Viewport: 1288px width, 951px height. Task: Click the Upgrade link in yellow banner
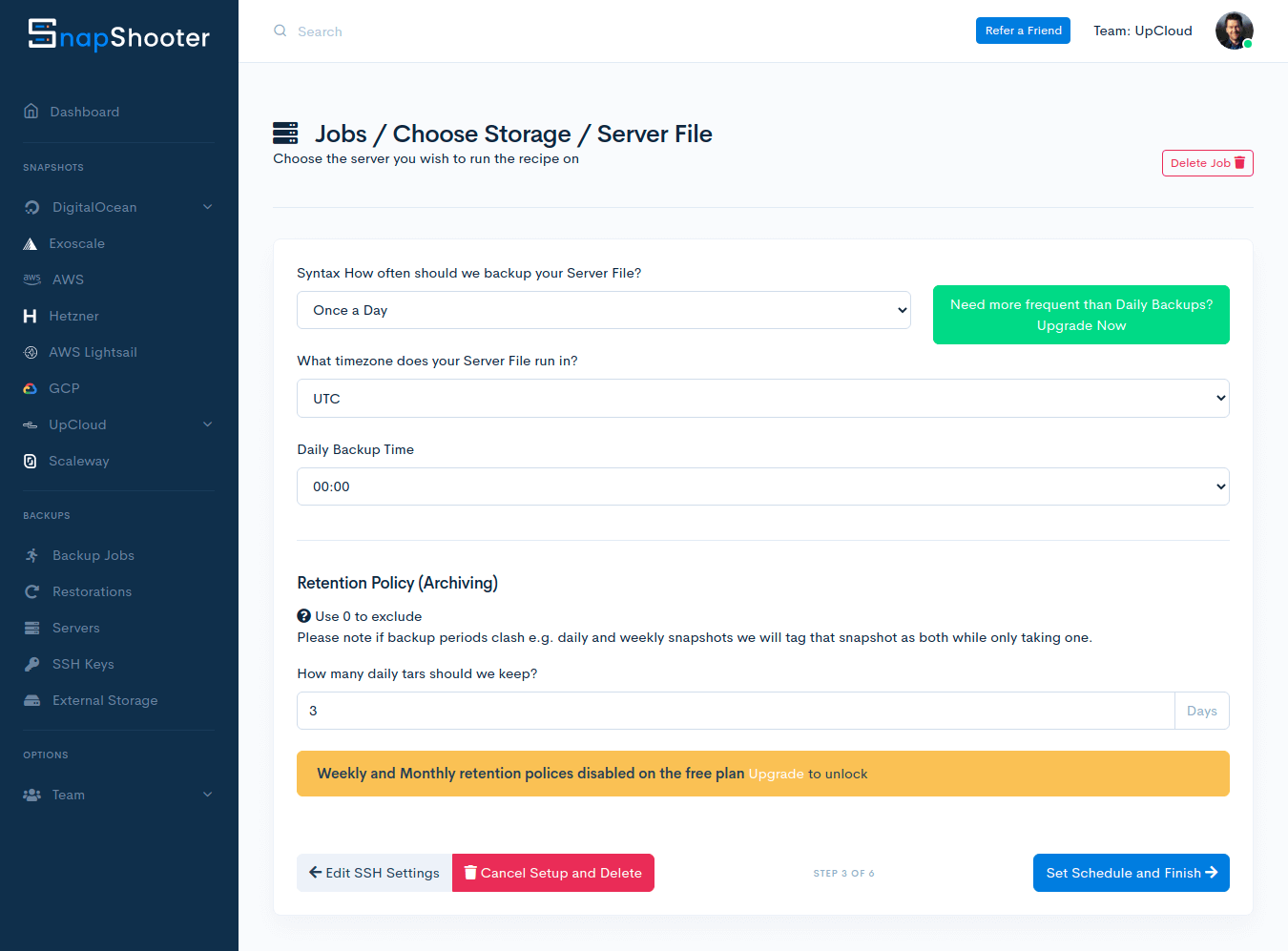click(x=776, y=774)
